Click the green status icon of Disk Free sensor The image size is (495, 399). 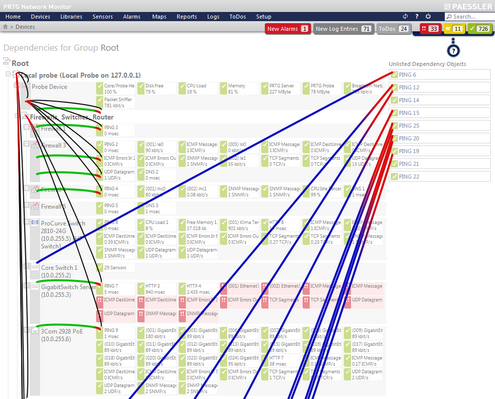coord(141,88)
